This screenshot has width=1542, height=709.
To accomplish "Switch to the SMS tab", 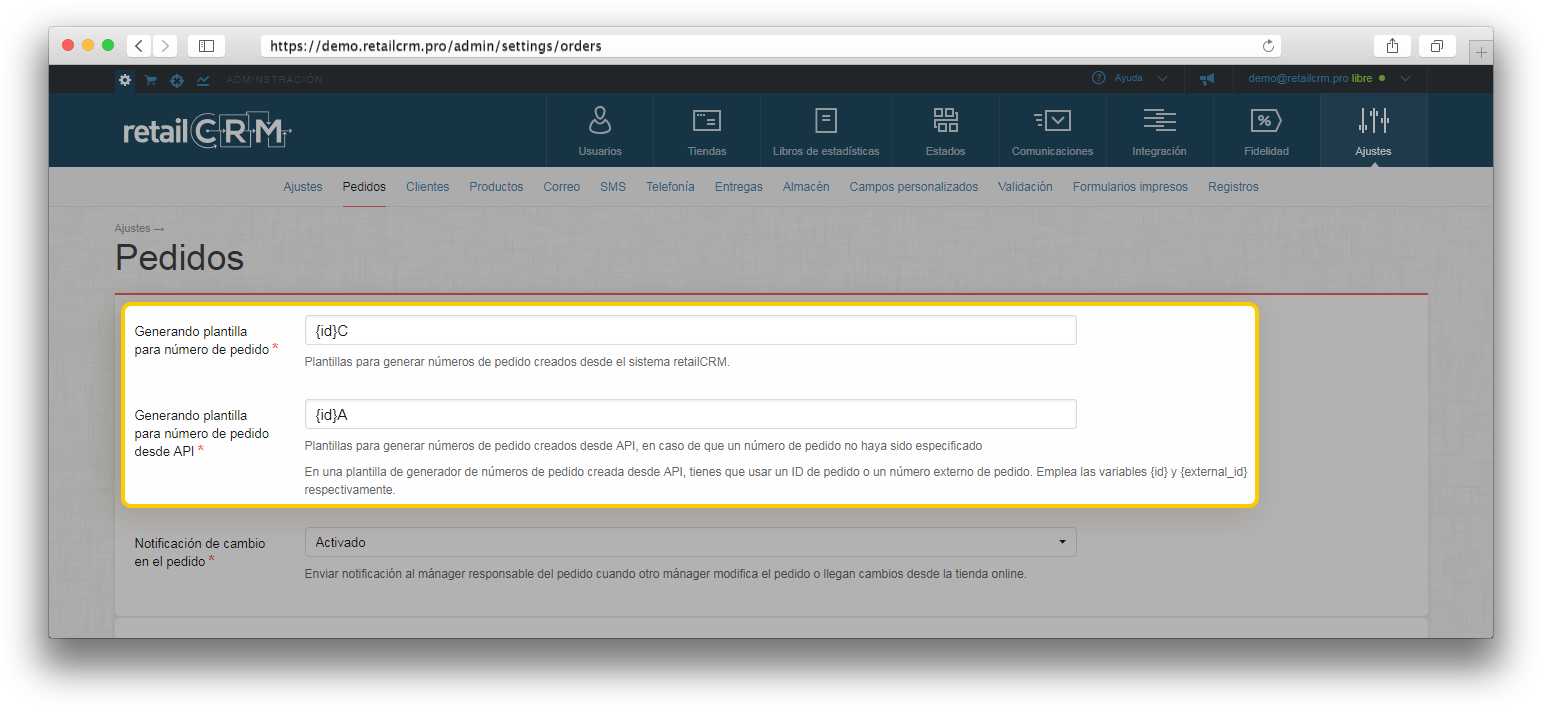I will pos(613,187).
